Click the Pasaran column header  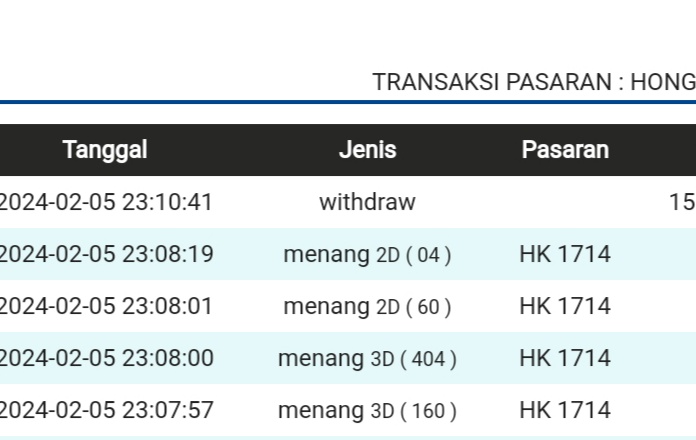[565, 150]
